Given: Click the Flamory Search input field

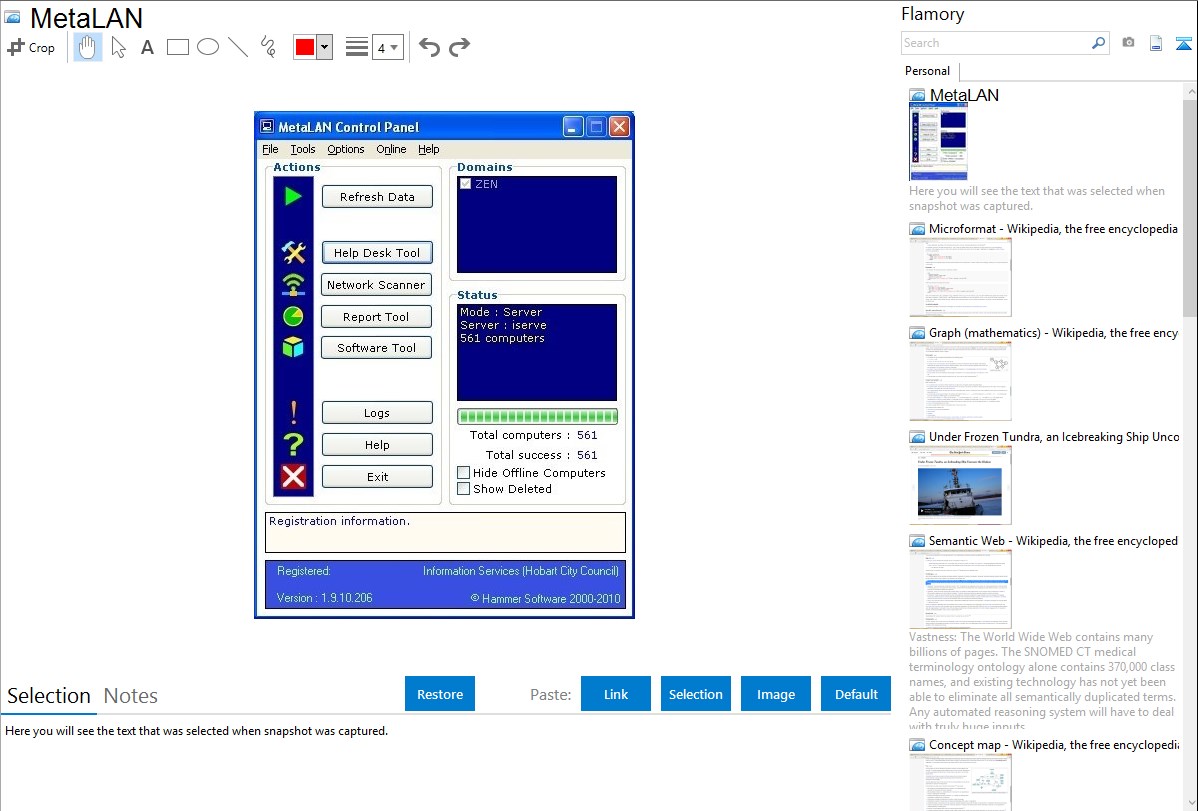Looking at the screenshot, I should [x=996, y=43].
